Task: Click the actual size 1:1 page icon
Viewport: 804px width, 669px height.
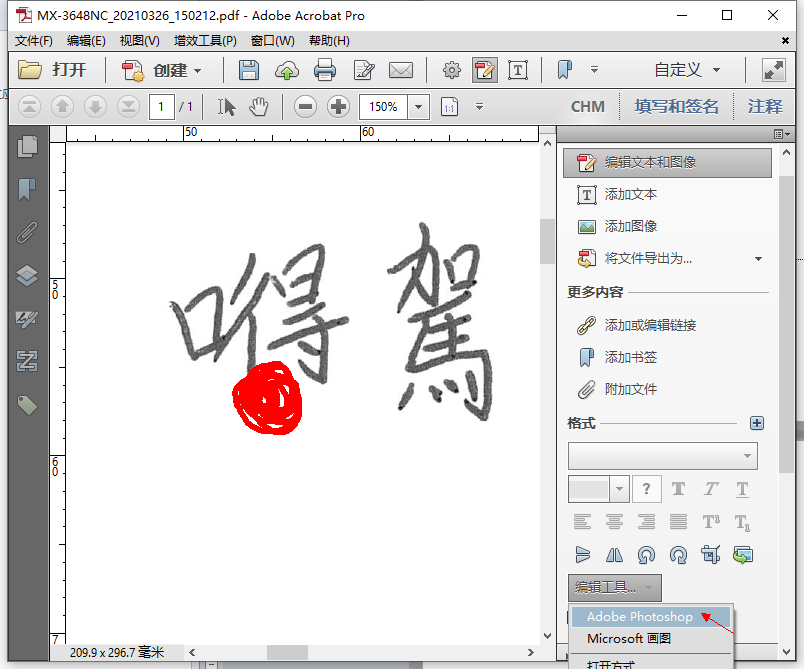Action: (449, 107)
